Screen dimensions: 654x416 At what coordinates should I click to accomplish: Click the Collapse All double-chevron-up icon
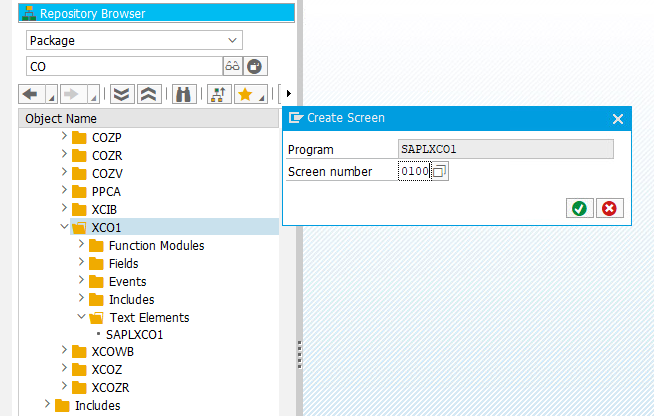click(x=147, y=95)
